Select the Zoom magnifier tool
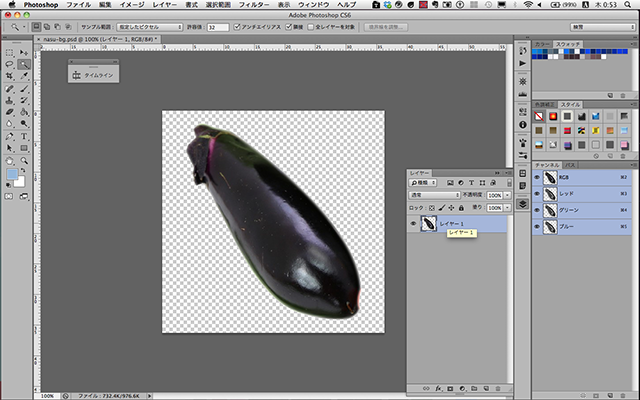 (23, 160)
